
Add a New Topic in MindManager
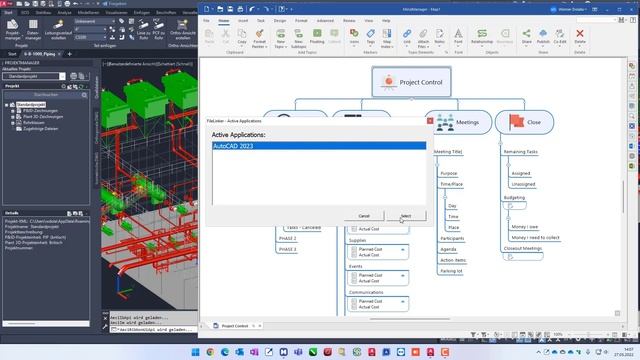280,38
